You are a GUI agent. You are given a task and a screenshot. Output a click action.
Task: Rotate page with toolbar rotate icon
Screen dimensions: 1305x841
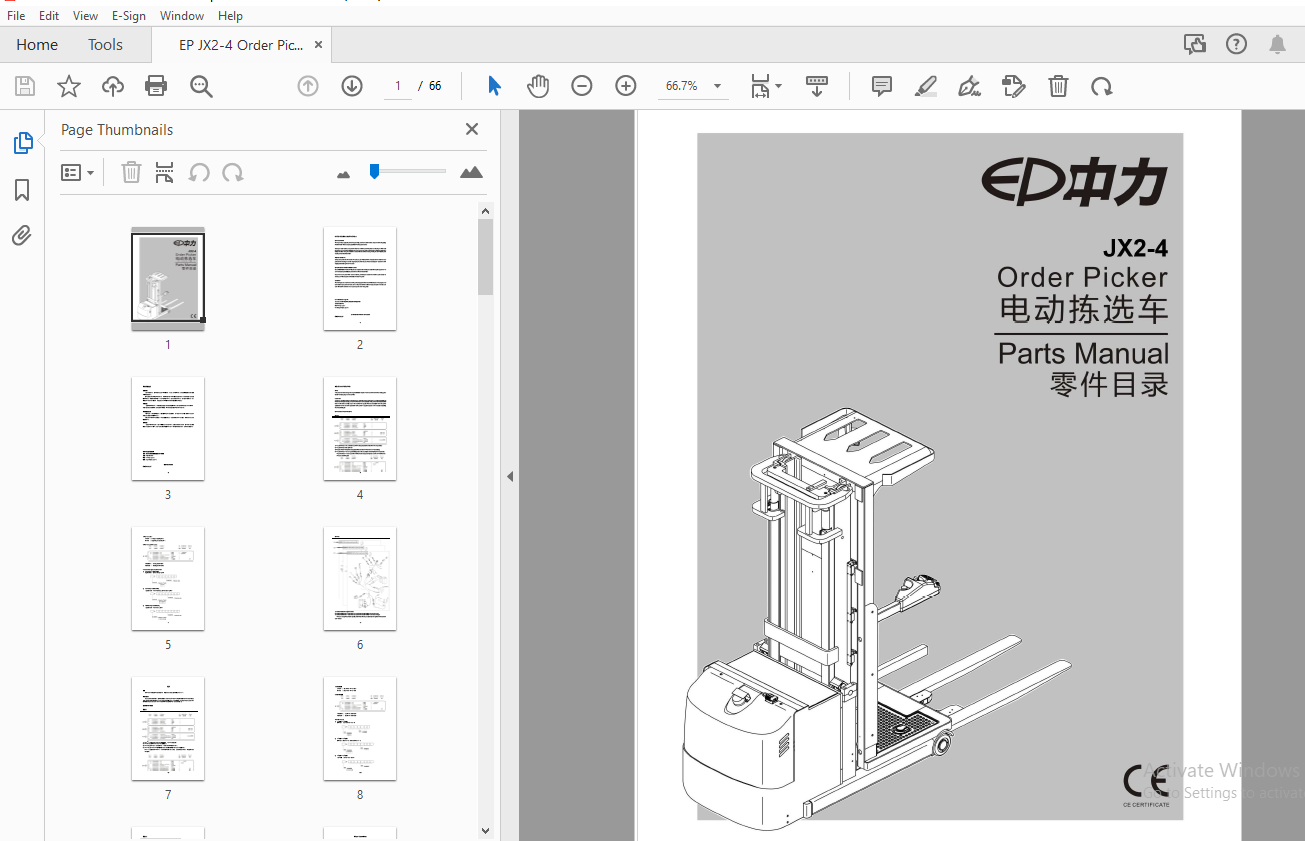tap(1102, 86)
